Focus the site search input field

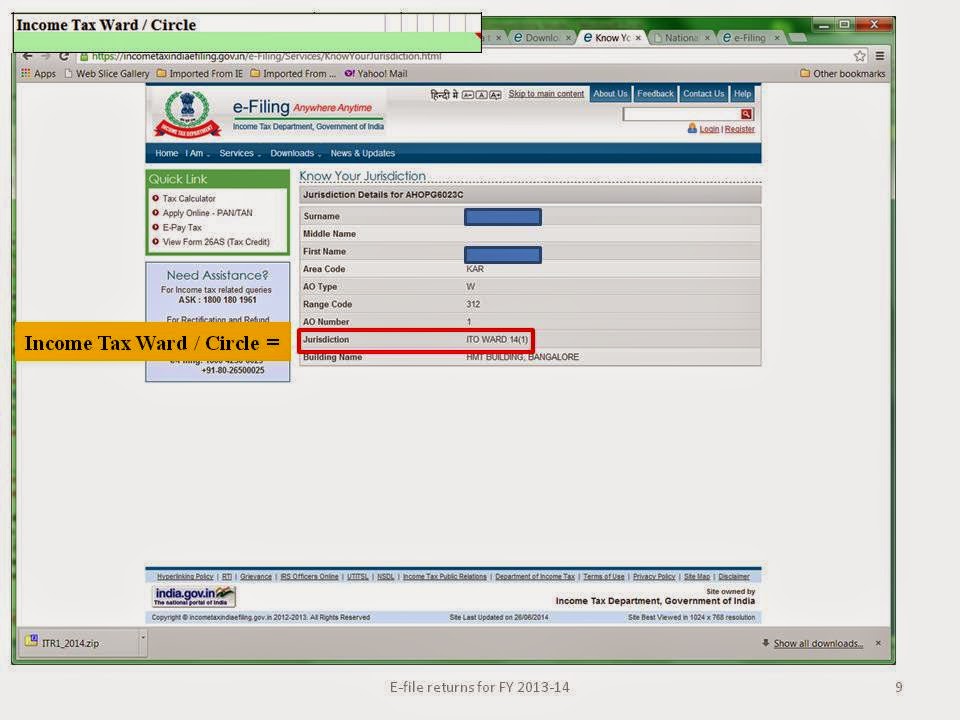[681, 114]
